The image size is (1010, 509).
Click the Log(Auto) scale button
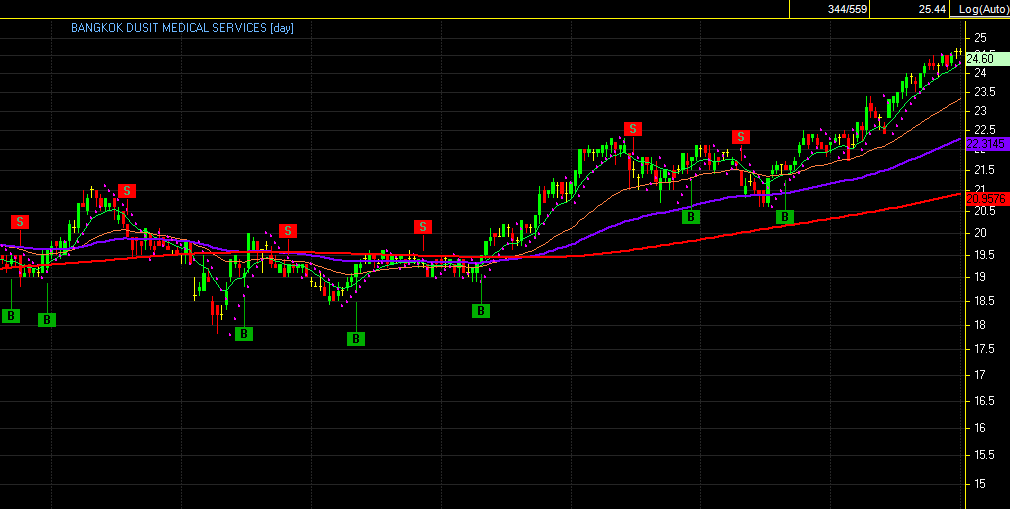pyautogui.click(x=983, y=9)
